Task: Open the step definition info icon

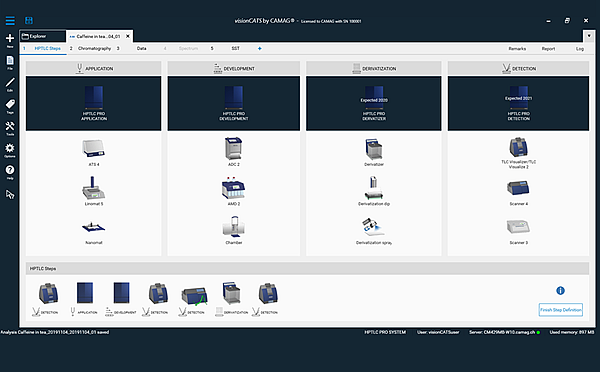Action: pos(560,290)
